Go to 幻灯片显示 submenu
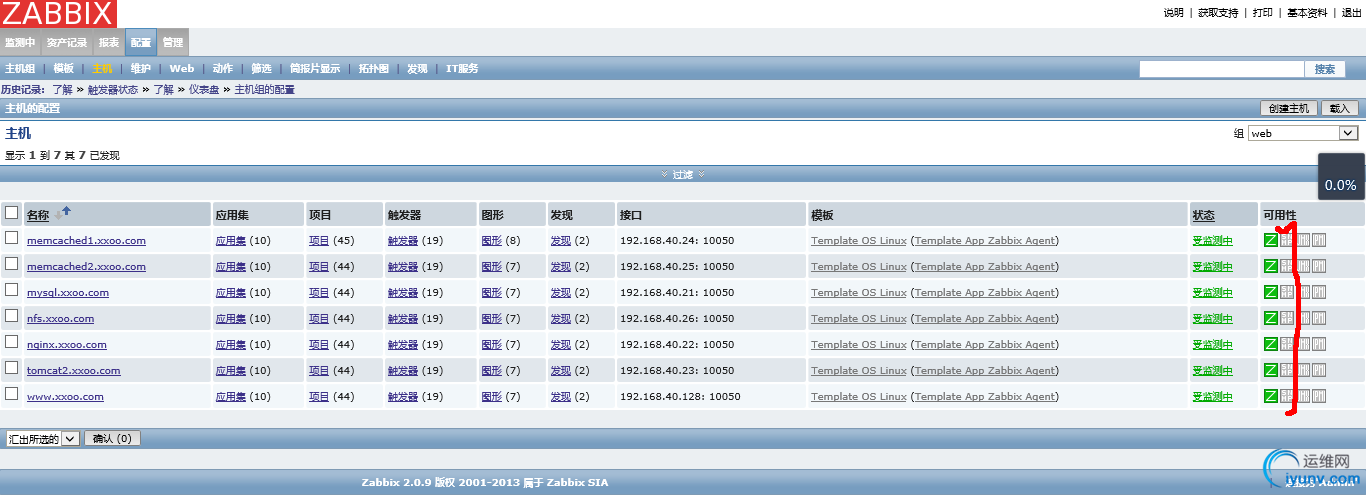The height and width of the screenshot is (495, 1366). point(315,69)
